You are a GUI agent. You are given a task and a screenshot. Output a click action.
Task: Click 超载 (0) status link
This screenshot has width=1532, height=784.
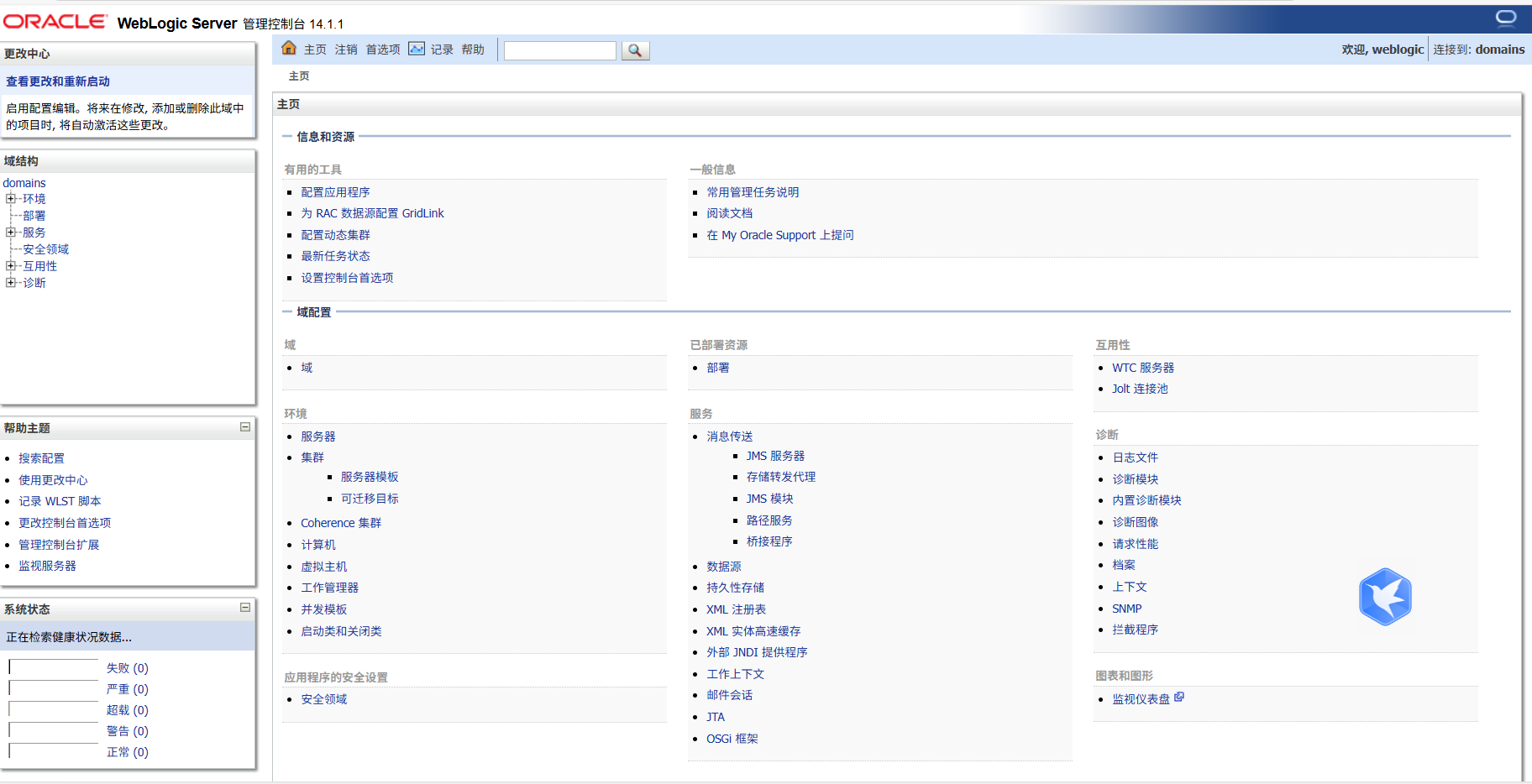(x=128, y=710)
